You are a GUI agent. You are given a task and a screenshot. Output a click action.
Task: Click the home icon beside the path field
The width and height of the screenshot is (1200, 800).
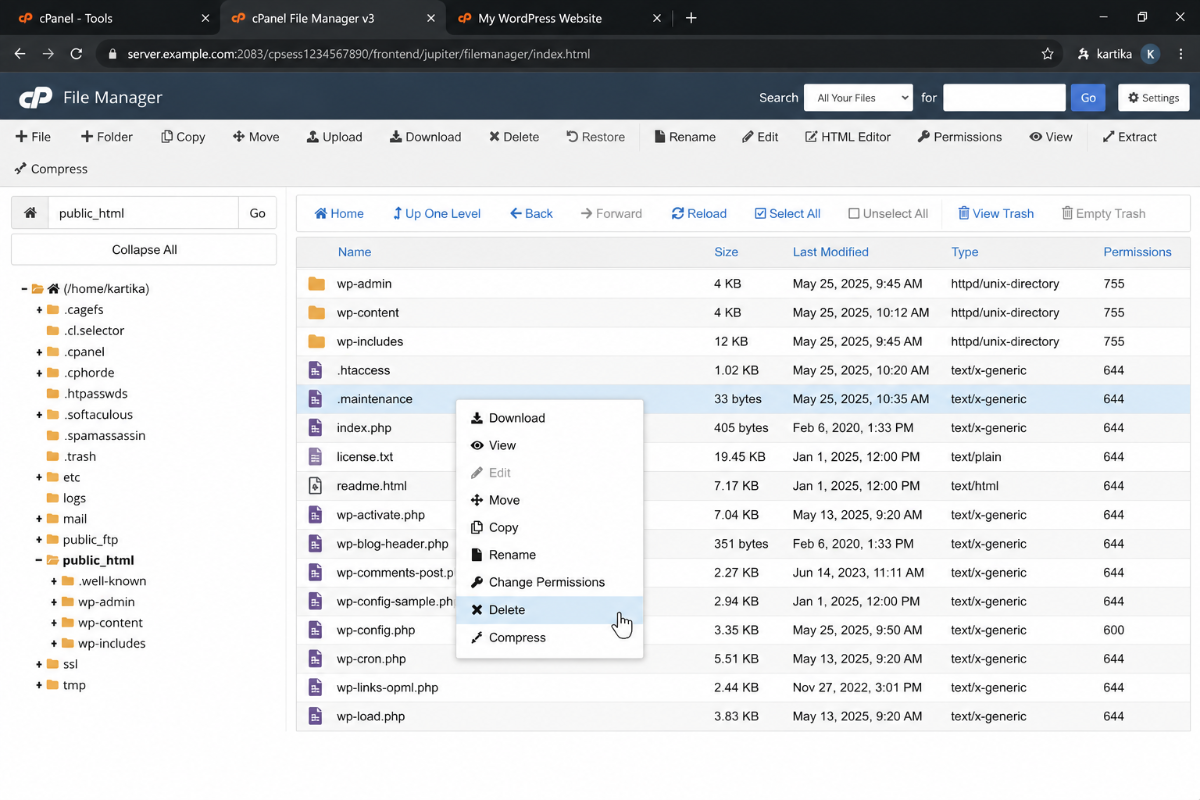30,213
